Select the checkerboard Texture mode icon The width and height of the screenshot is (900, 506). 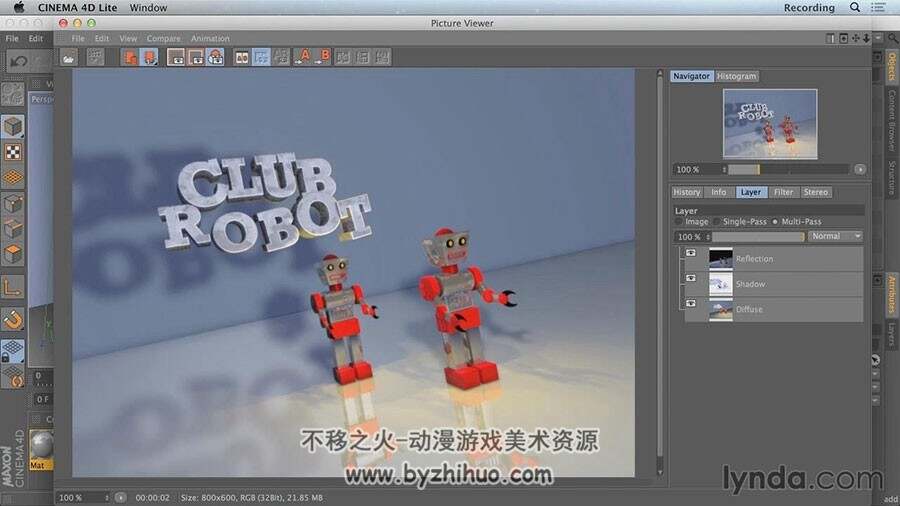click(x=13, y=152)
